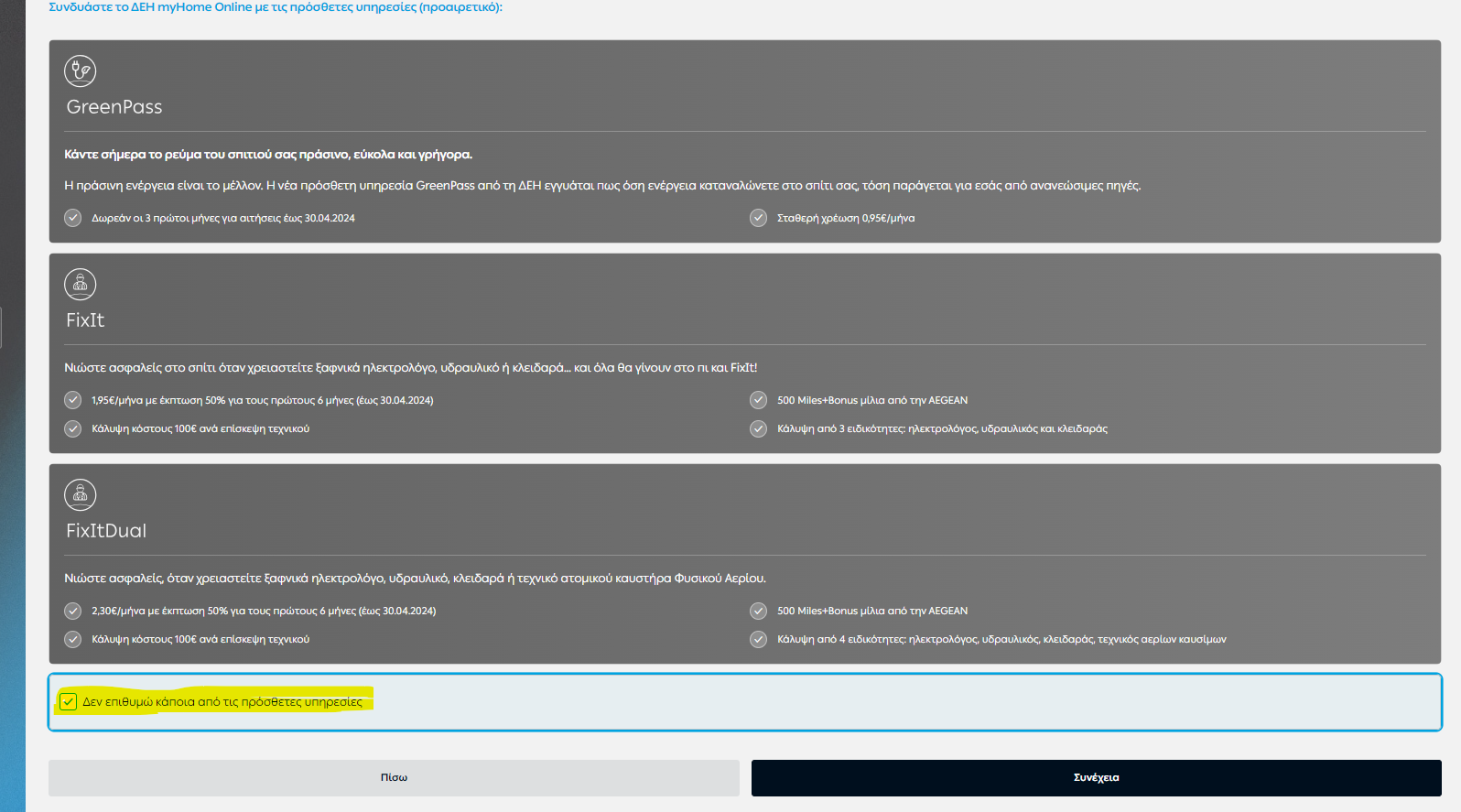Click FixIt description 'Νιώστε ασφαλείς στο σπίτι'

click(411, 368)
